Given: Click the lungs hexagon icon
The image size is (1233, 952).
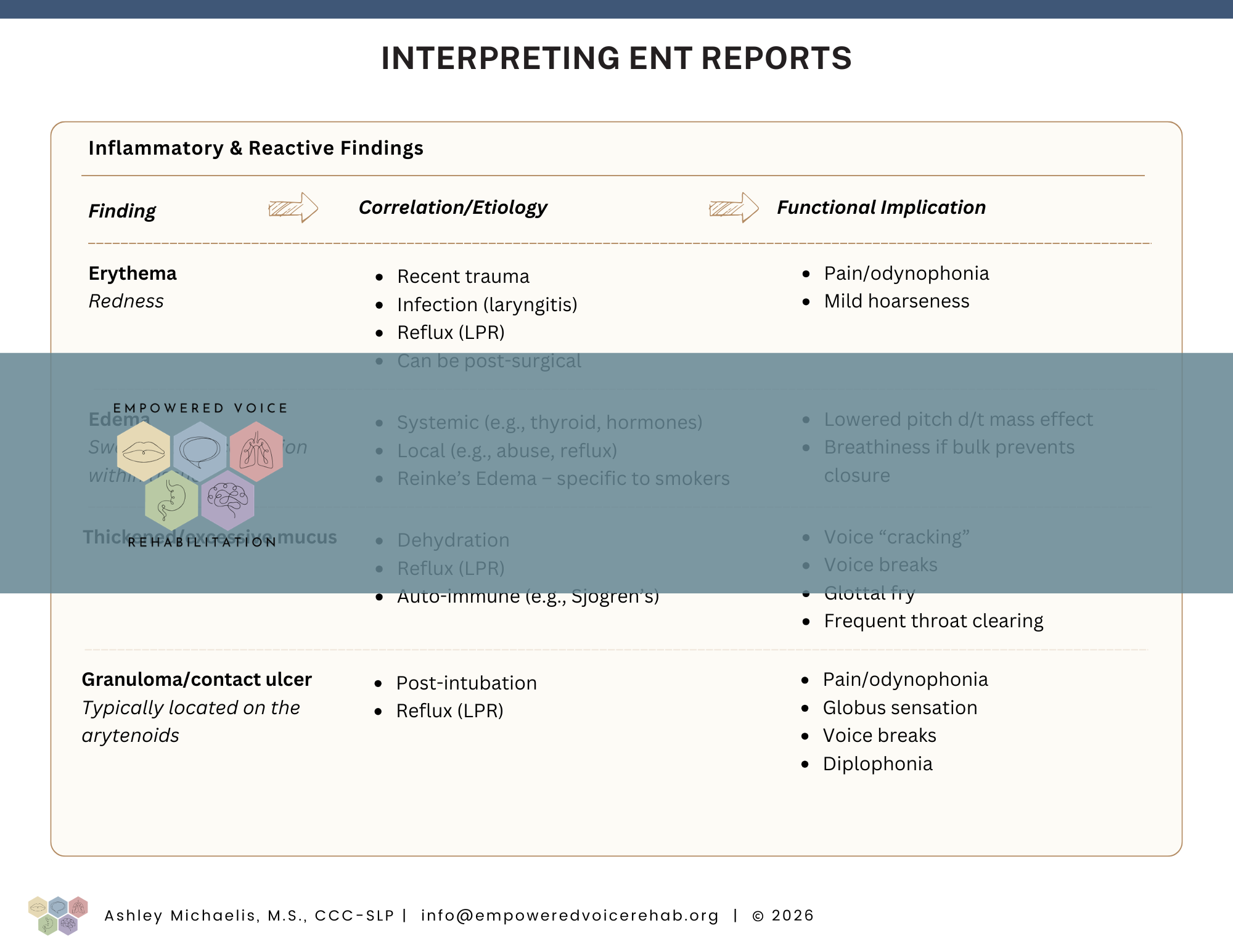Looking at the screenshot, I should click(256, 452).
